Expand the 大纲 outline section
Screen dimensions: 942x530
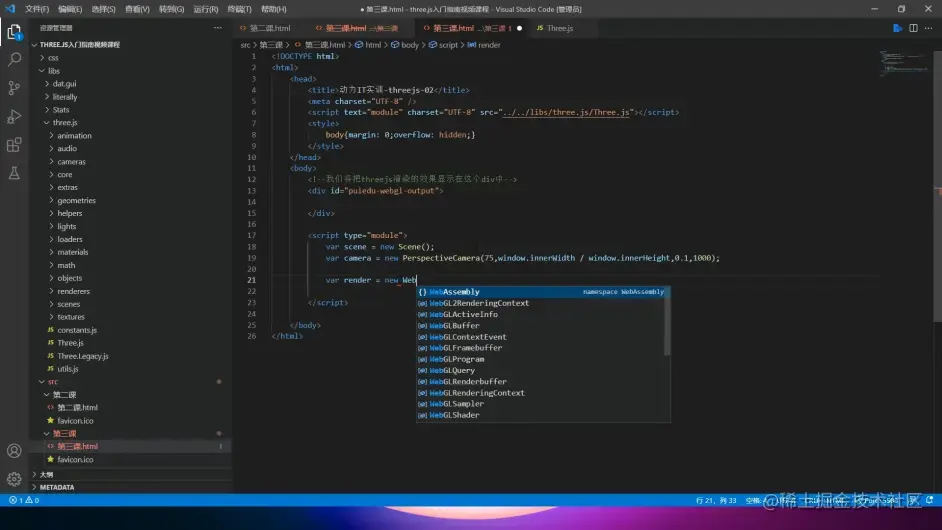pos(46,475)
